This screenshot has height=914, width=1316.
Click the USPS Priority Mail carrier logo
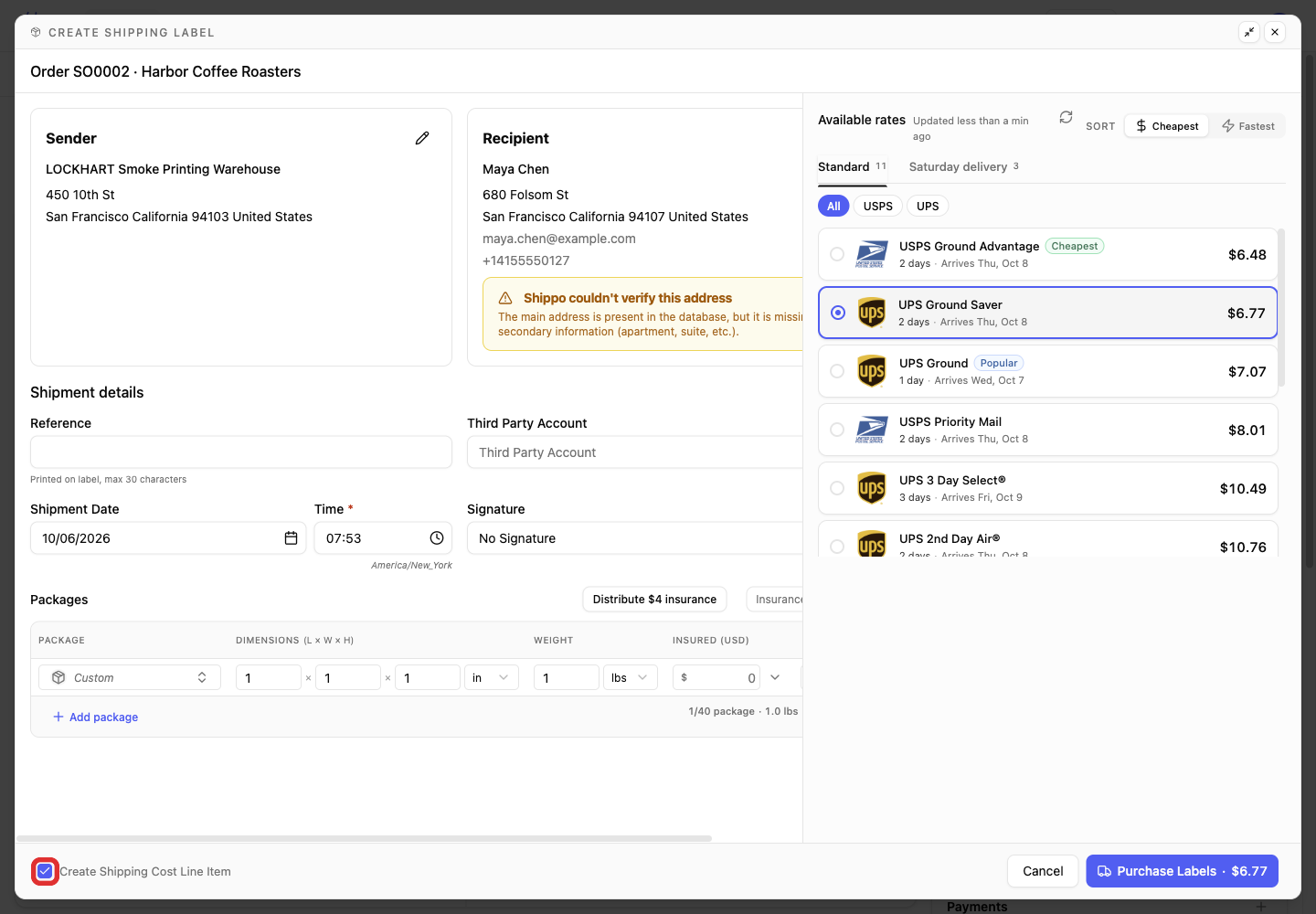872,430
